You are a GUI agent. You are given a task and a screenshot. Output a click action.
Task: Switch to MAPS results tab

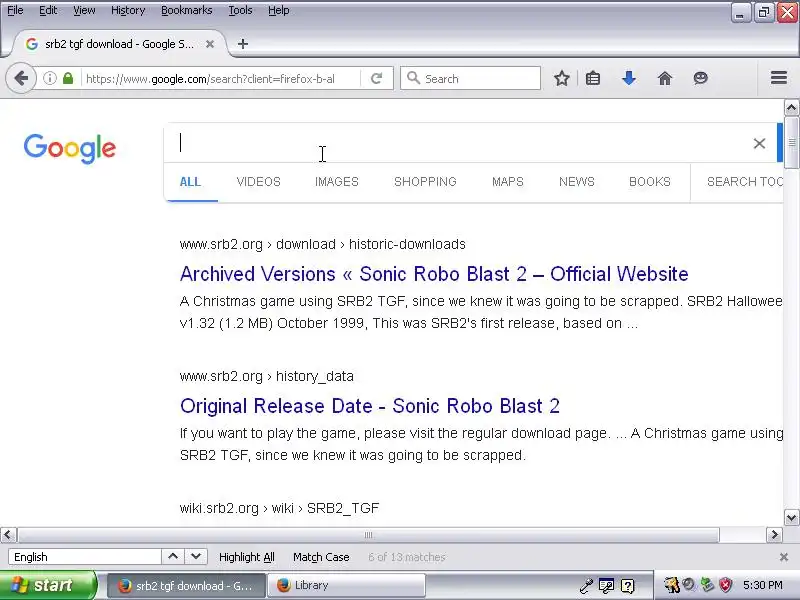508,182
